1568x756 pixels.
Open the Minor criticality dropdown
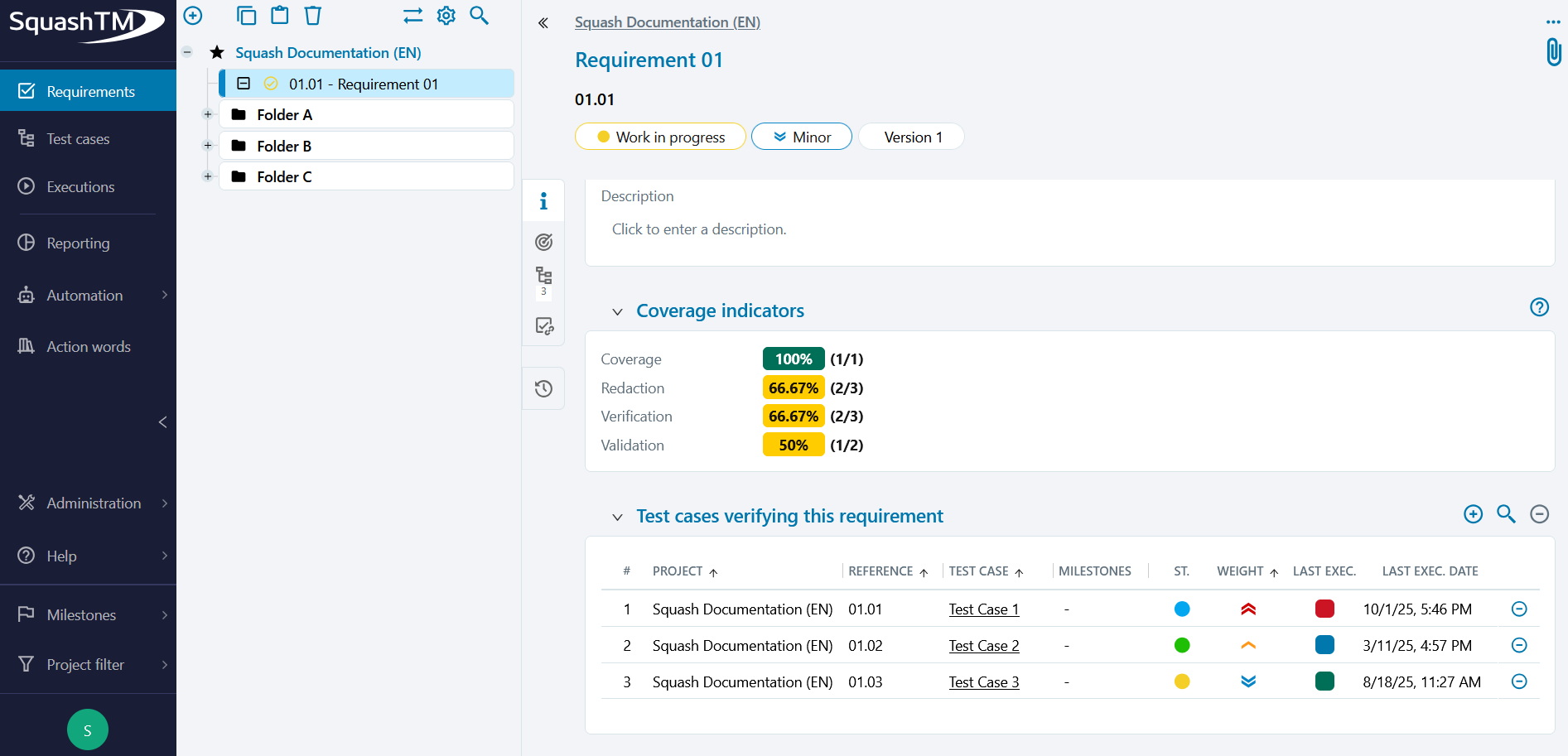pos(801,137)
